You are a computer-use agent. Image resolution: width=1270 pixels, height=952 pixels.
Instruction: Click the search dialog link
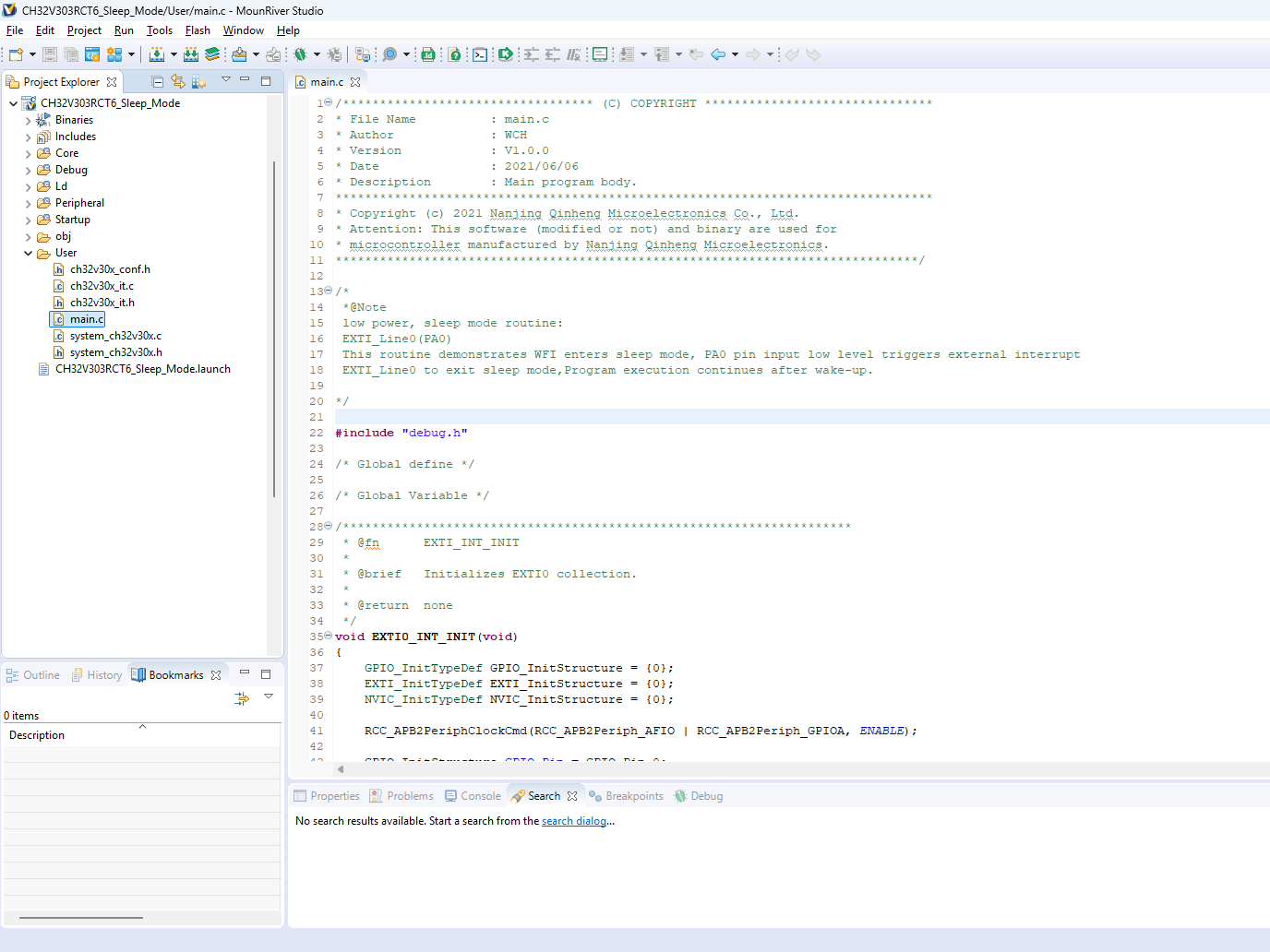point(574,821)
